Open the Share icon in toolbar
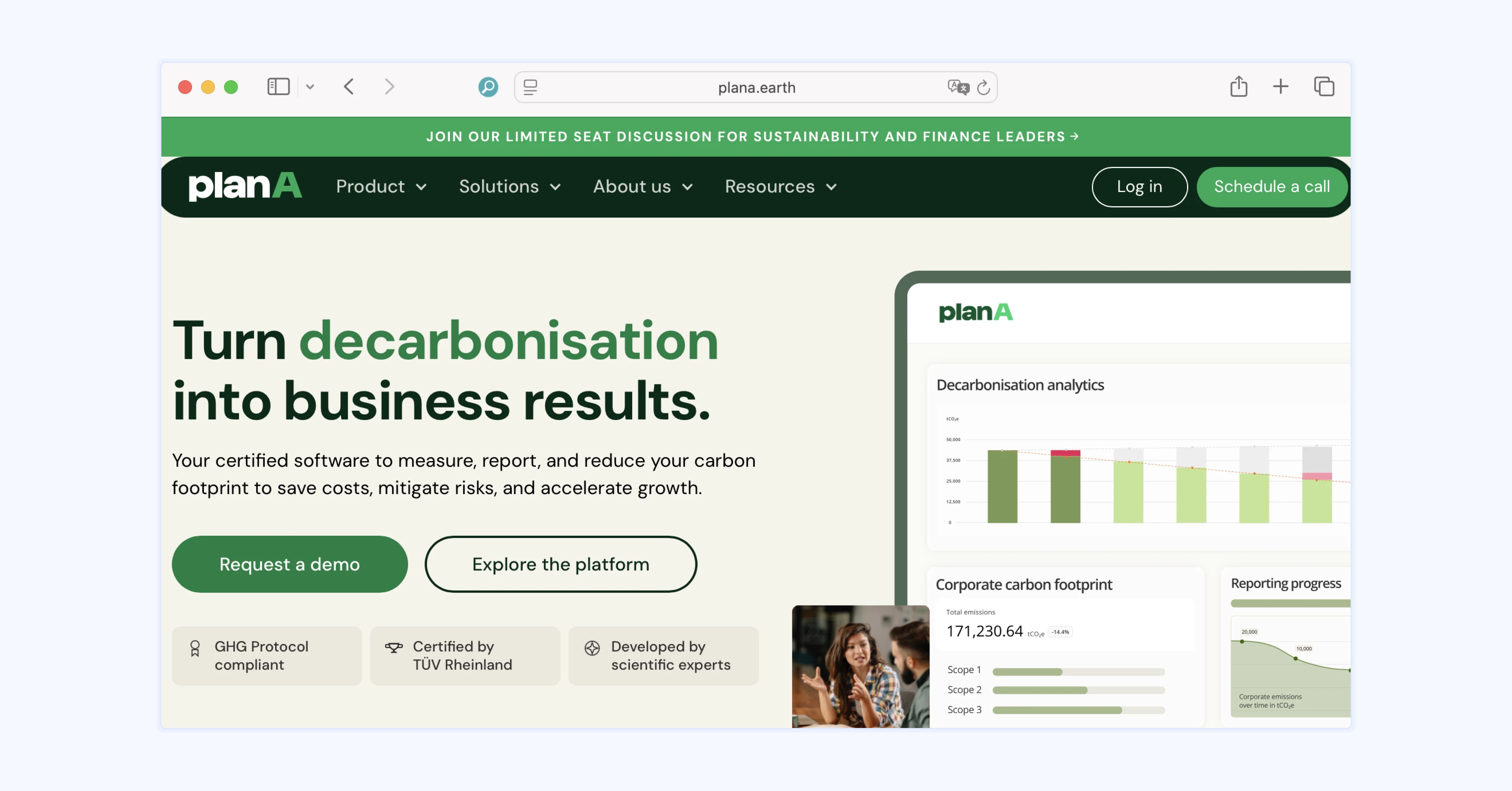The height and width of the screenshot is (791, 1512). [1238, 86]
